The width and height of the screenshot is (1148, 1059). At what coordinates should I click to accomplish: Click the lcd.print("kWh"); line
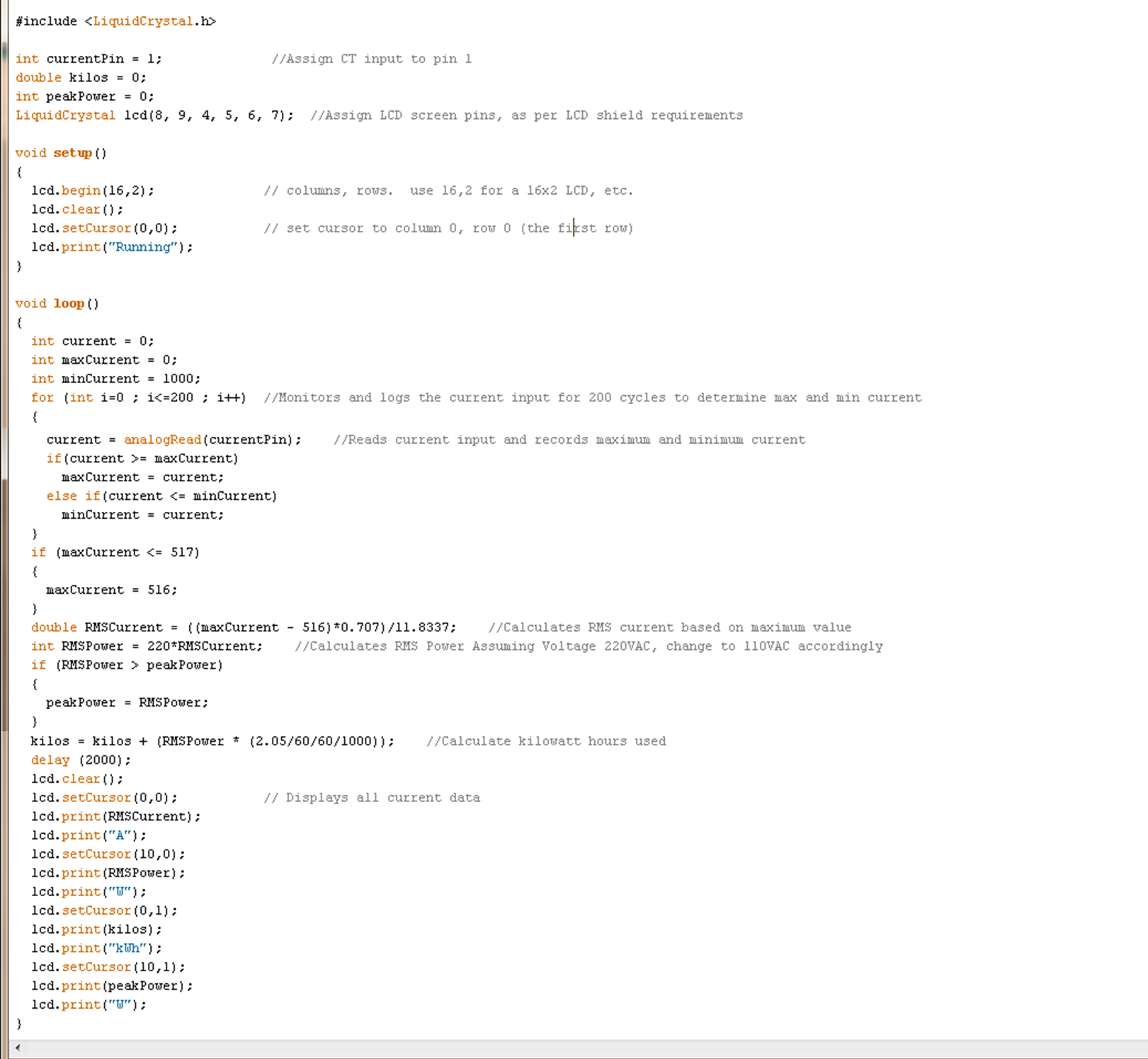[x=96, y=948]
